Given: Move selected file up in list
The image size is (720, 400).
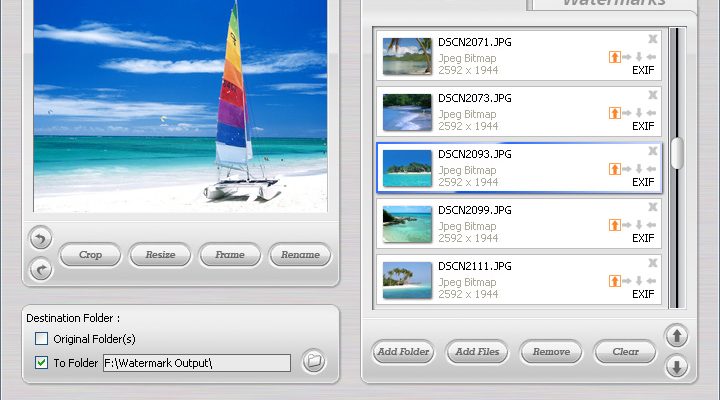Looking at the screenshot, I should click(676, 336).
